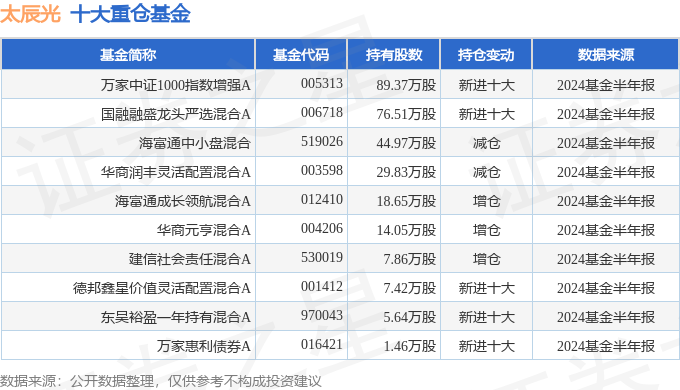Select fund 德邦鑫星价值灵活配置混合A
This screenshot has height=390, width=680.
click(x=162, y=288)
